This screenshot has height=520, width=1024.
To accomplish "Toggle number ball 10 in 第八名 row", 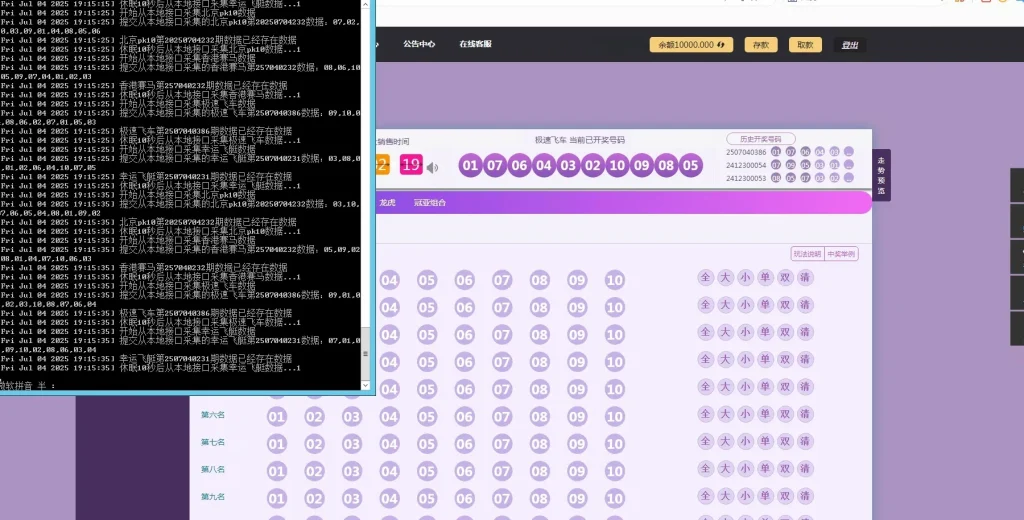I will tap(614, 470).
